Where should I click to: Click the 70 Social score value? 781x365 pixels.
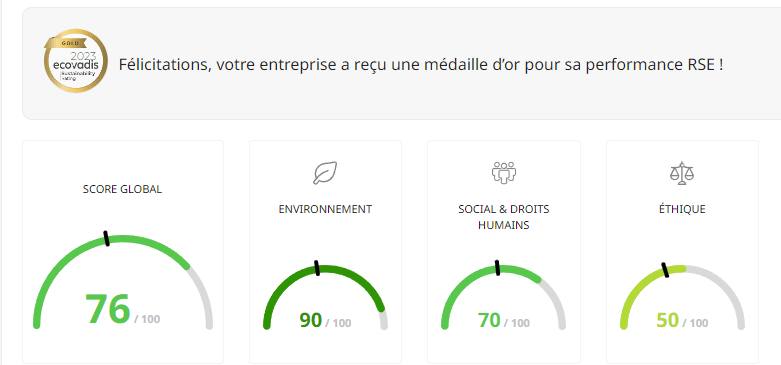[489, 320]
